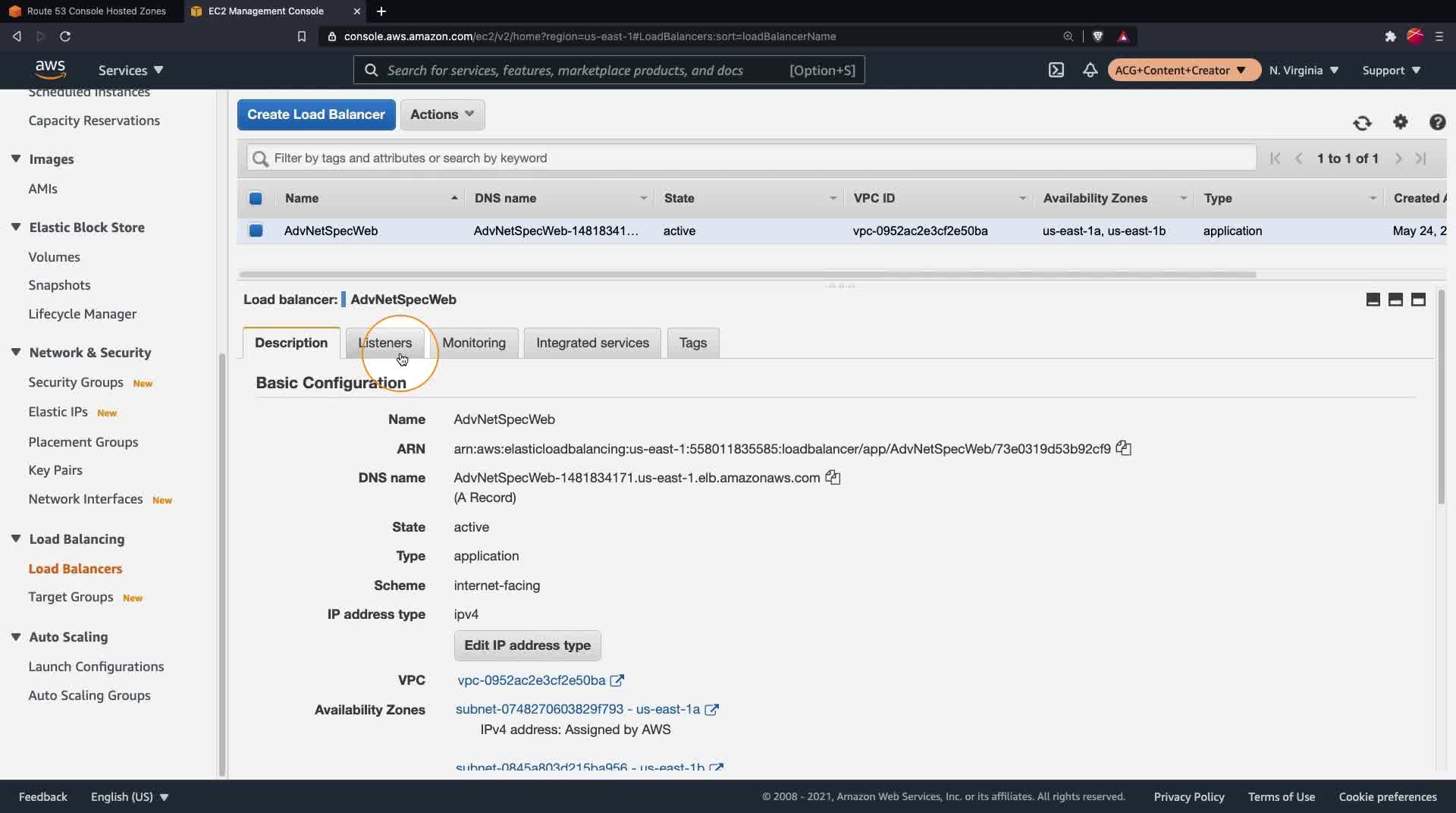Open the English (US) language selector
Image resolution: width=1456 pixels, height=813 pixels.
130,796
